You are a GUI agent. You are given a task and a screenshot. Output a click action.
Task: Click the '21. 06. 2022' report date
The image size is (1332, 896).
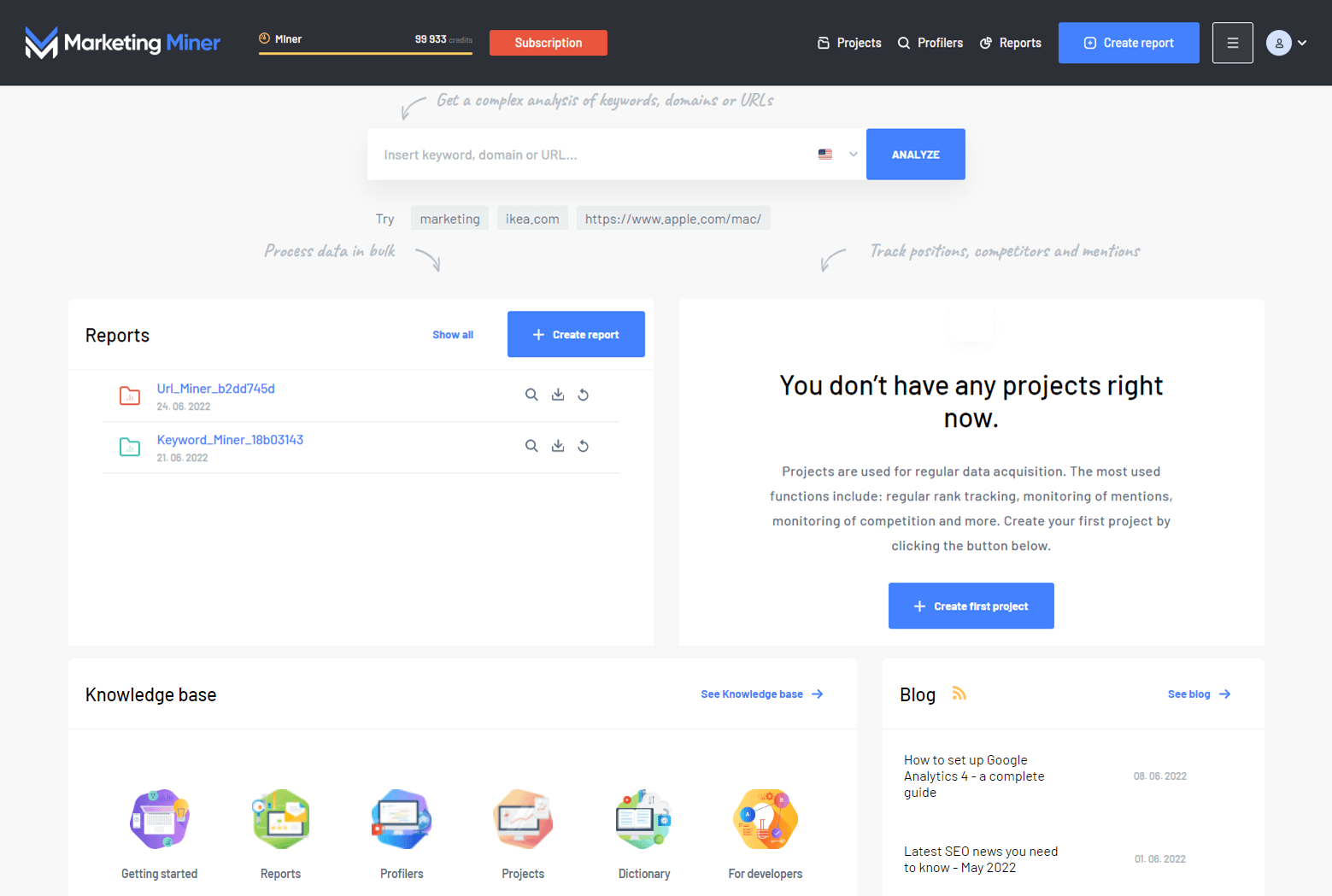(182, 458)
